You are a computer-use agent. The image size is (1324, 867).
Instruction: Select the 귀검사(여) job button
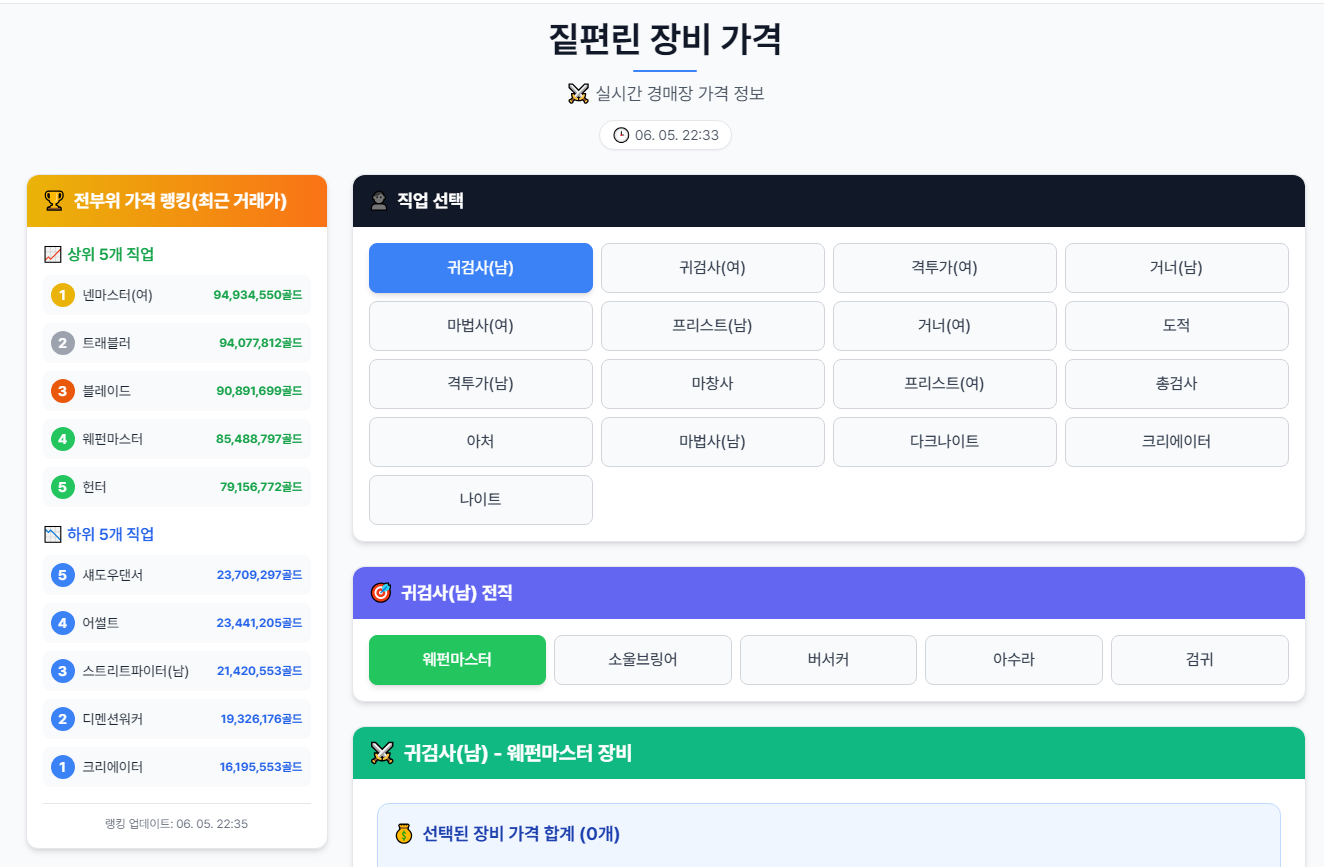(x=712, y=268)
